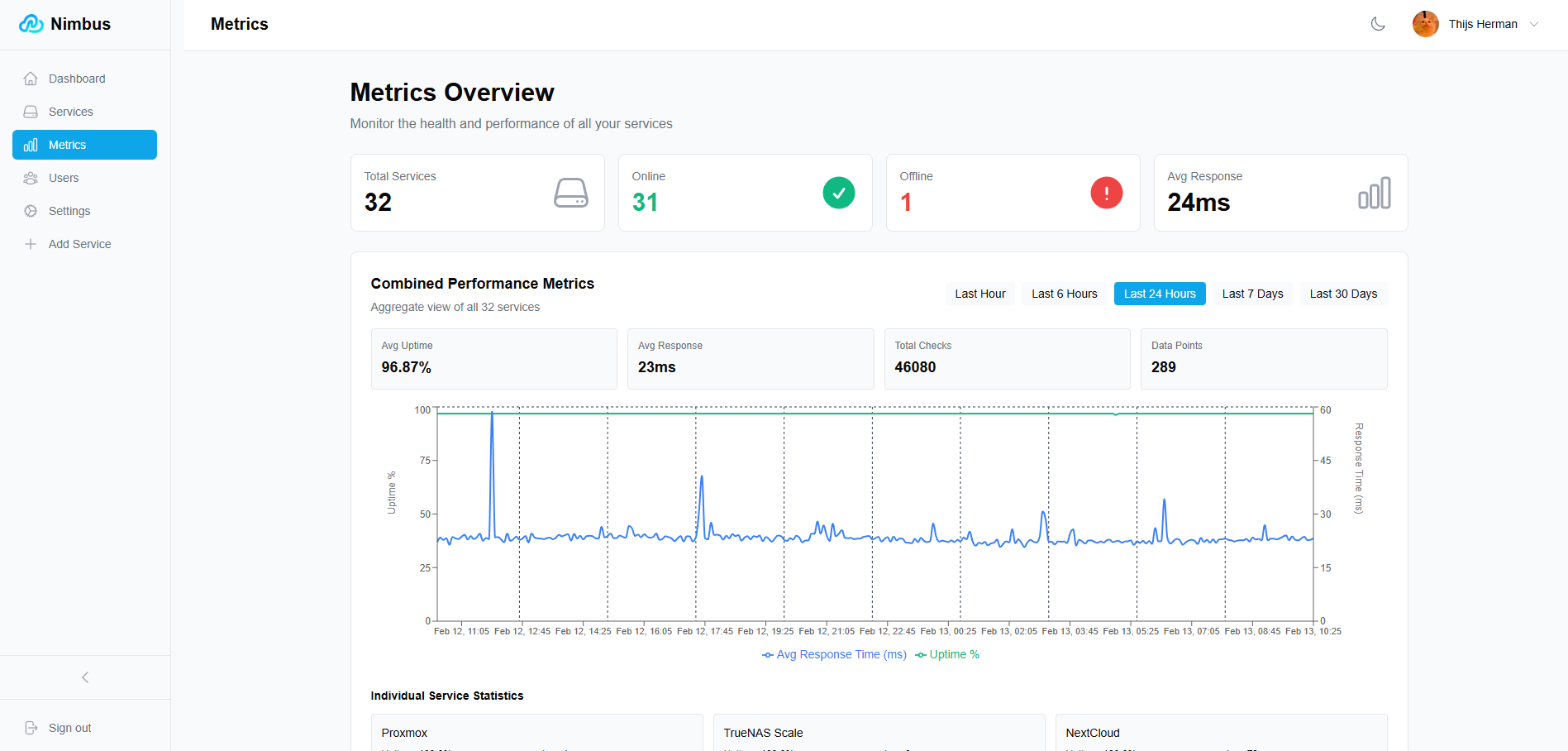
Task: Click the Individual Service Statistics heading
Action: (x=447, y=696)
